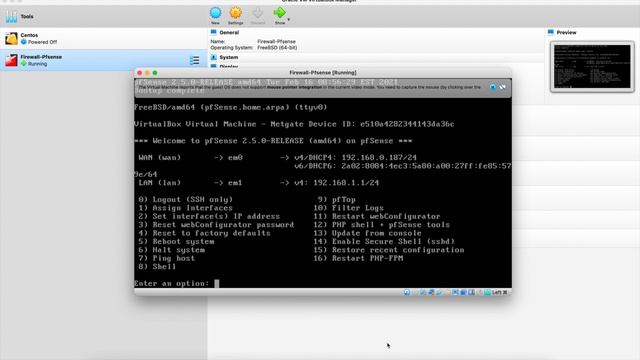Screen dimensions: 640x360
Task: Click the '5) Reboot system' console line
Action: point(176,241)
